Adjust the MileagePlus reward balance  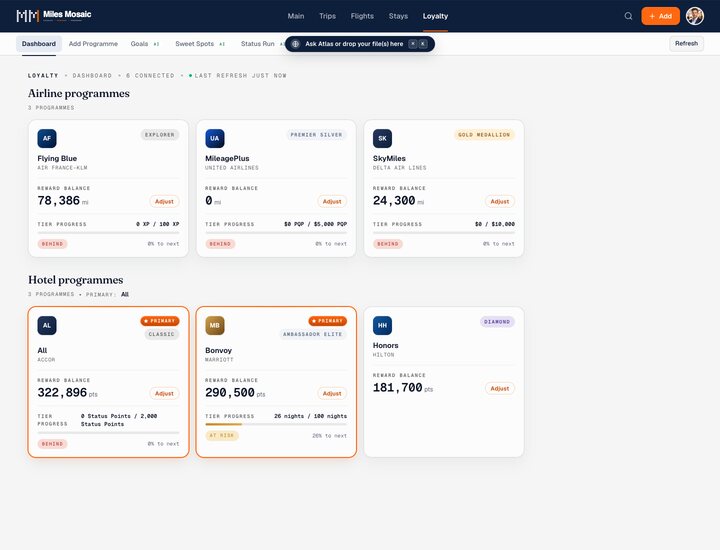tap(332, 201)
